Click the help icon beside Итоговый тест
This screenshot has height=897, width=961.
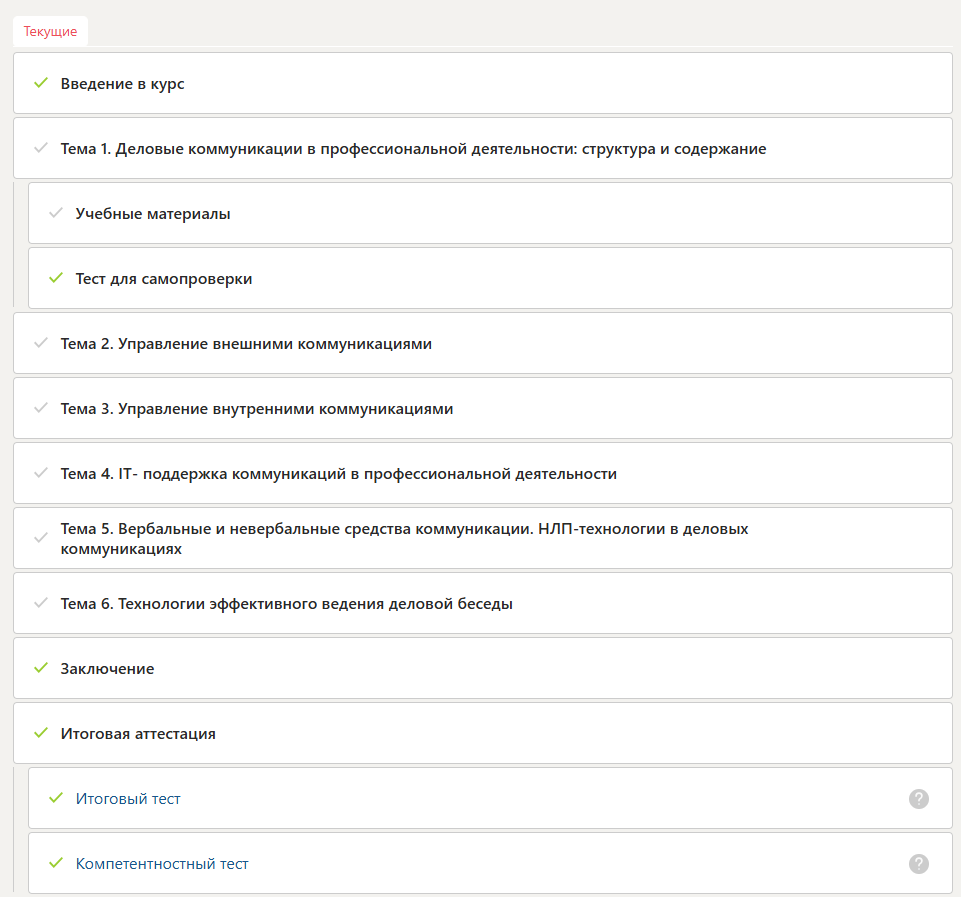(x=919, y=798)
